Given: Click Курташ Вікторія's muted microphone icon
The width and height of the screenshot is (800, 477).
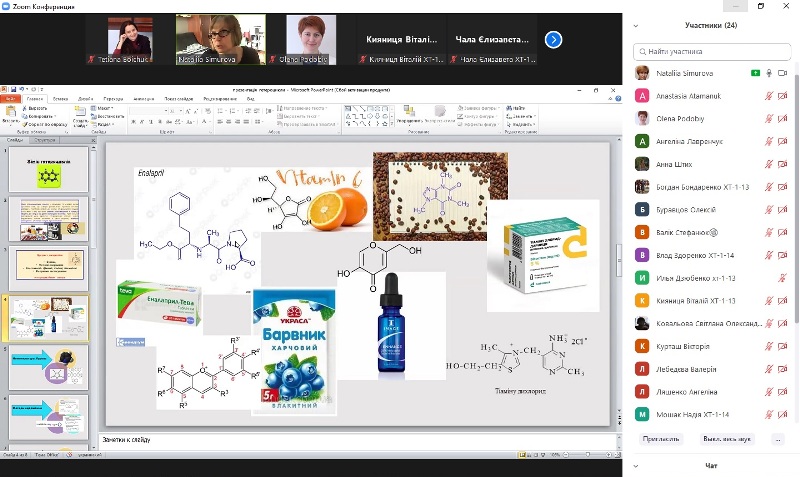Looking at the screenshot, I should point(769,346).
